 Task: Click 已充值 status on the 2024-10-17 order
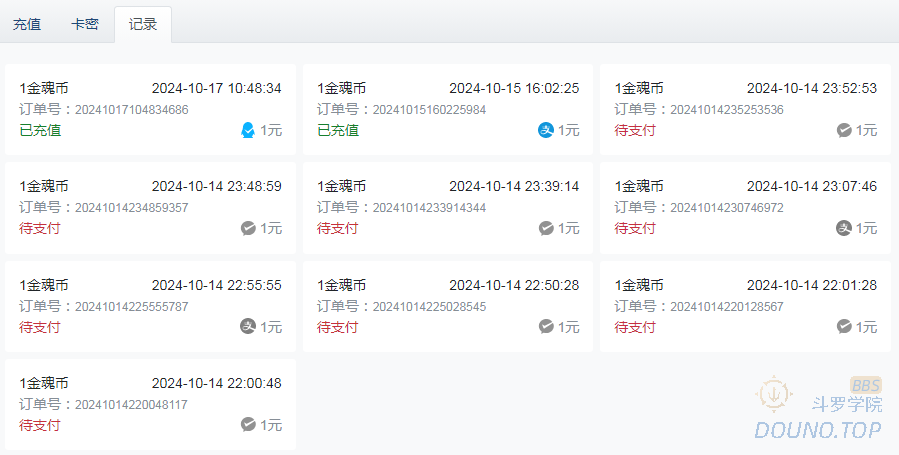point(40,130)
